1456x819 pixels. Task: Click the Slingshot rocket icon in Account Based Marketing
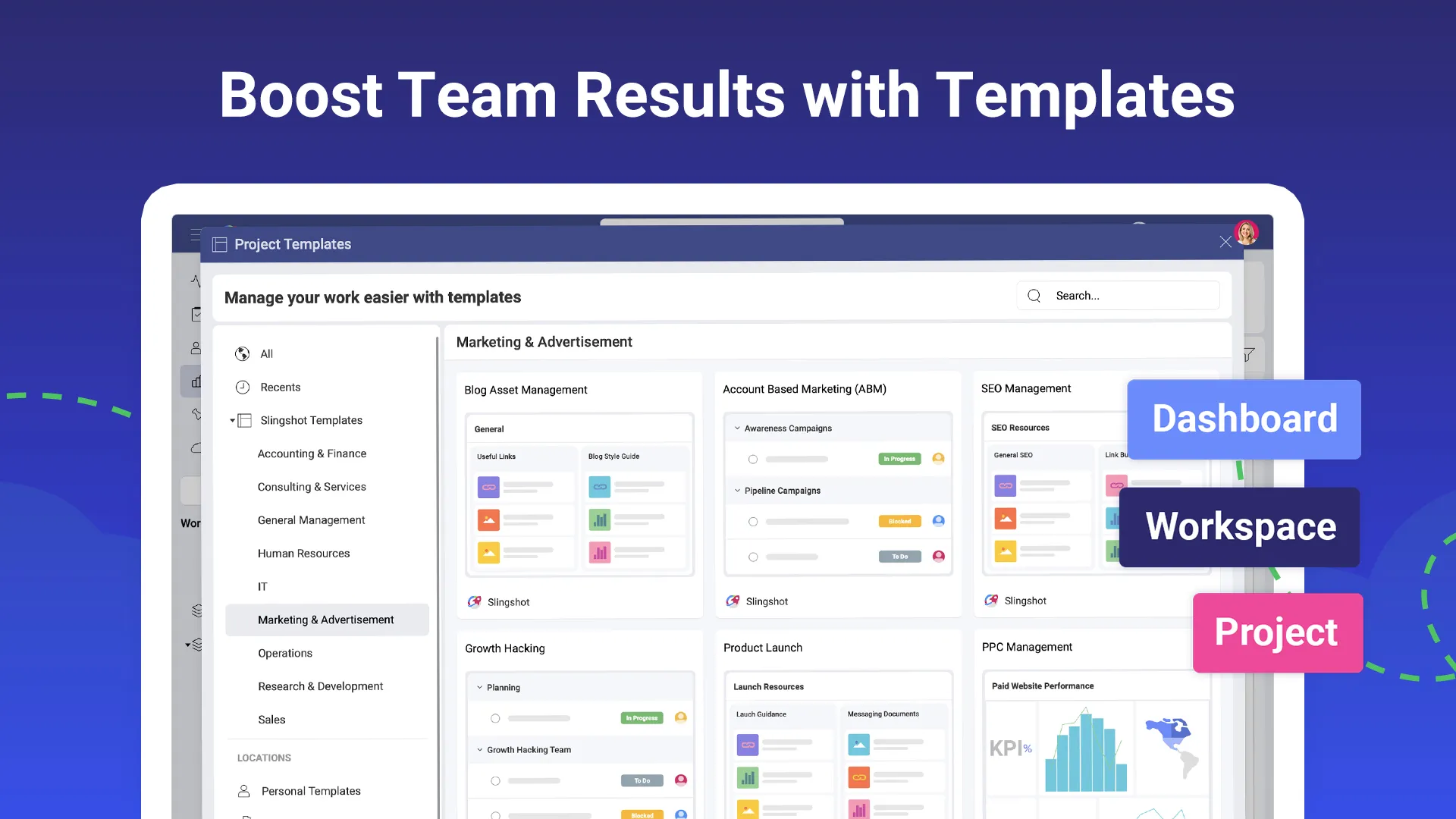732,600
